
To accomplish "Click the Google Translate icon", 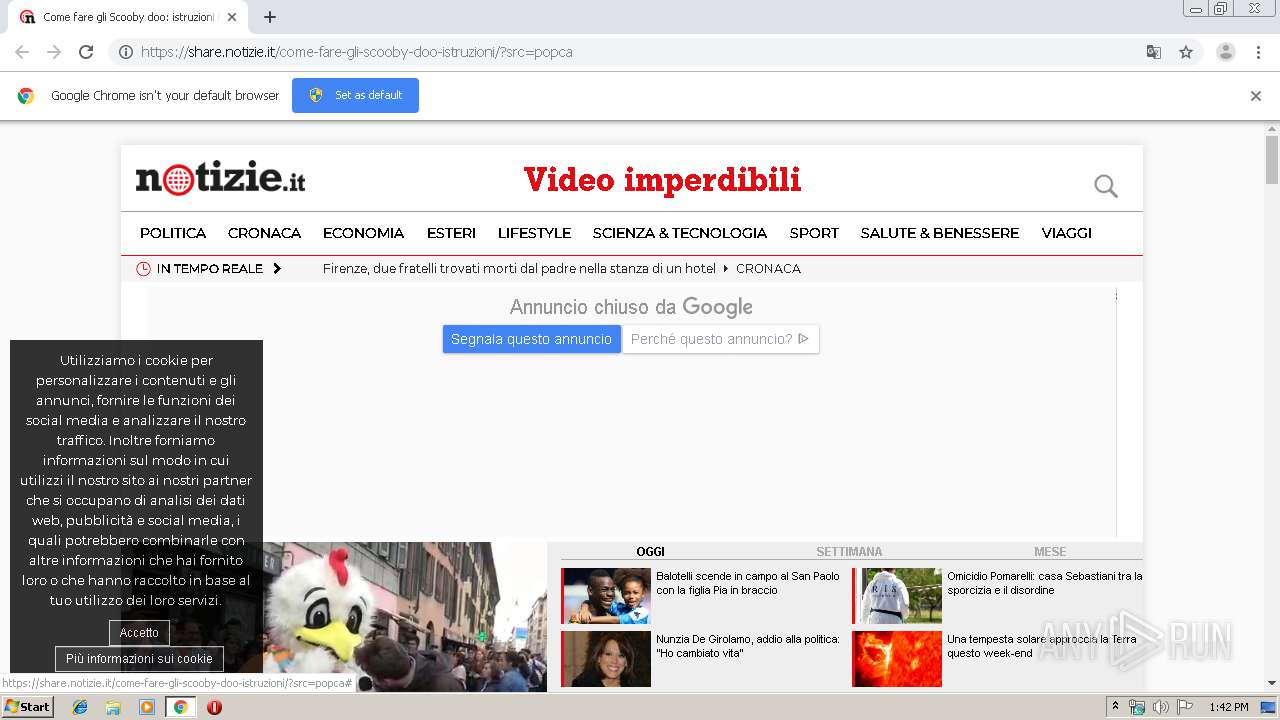I will tap(1153, 52).
